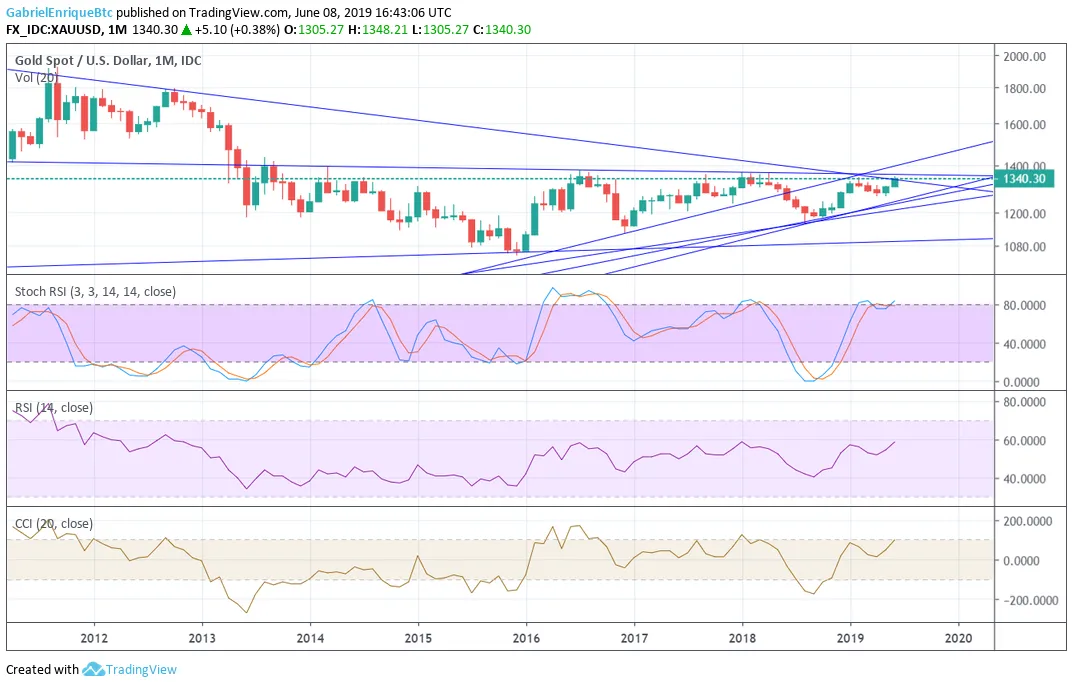Click the close value C:1340.30
Screen dimensions: 1073x687
[502, 29]
